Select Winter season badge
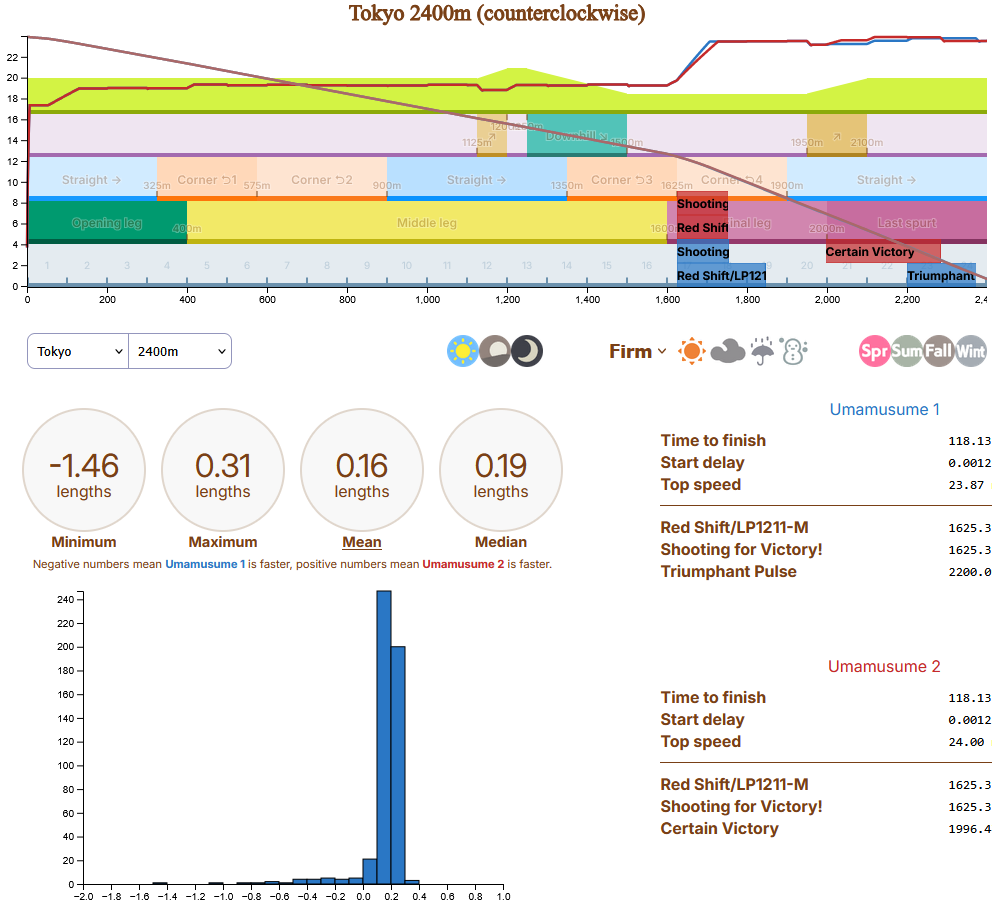Image resolution: width=992 pixels, height=901 pixels. tap(971, 351)
